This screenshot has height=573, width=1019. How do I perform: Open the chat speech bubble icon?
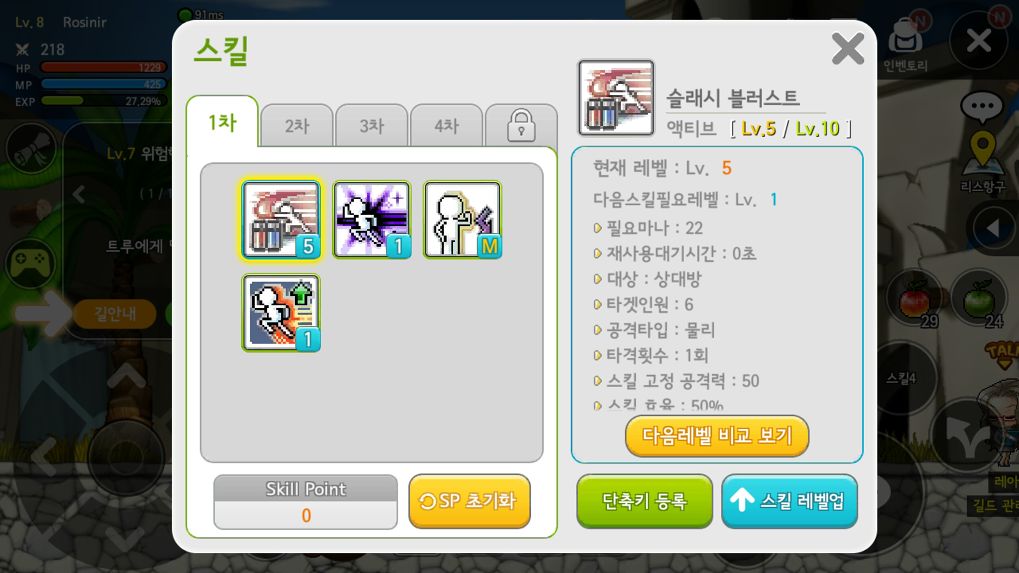click(x=981, y=107)
